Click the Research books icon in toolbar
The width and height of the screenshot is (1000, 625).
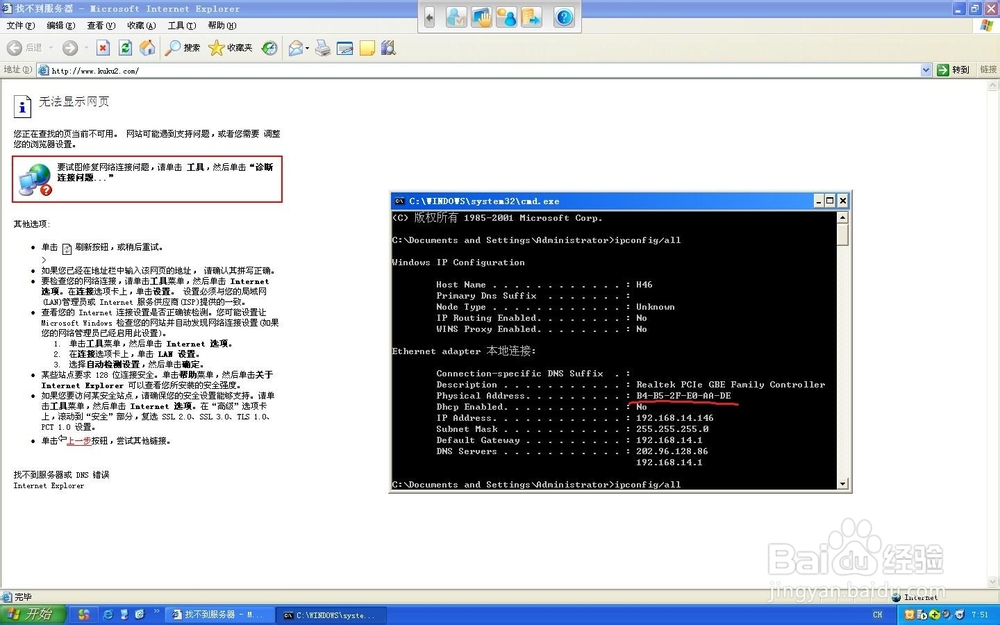click(388, 48)
